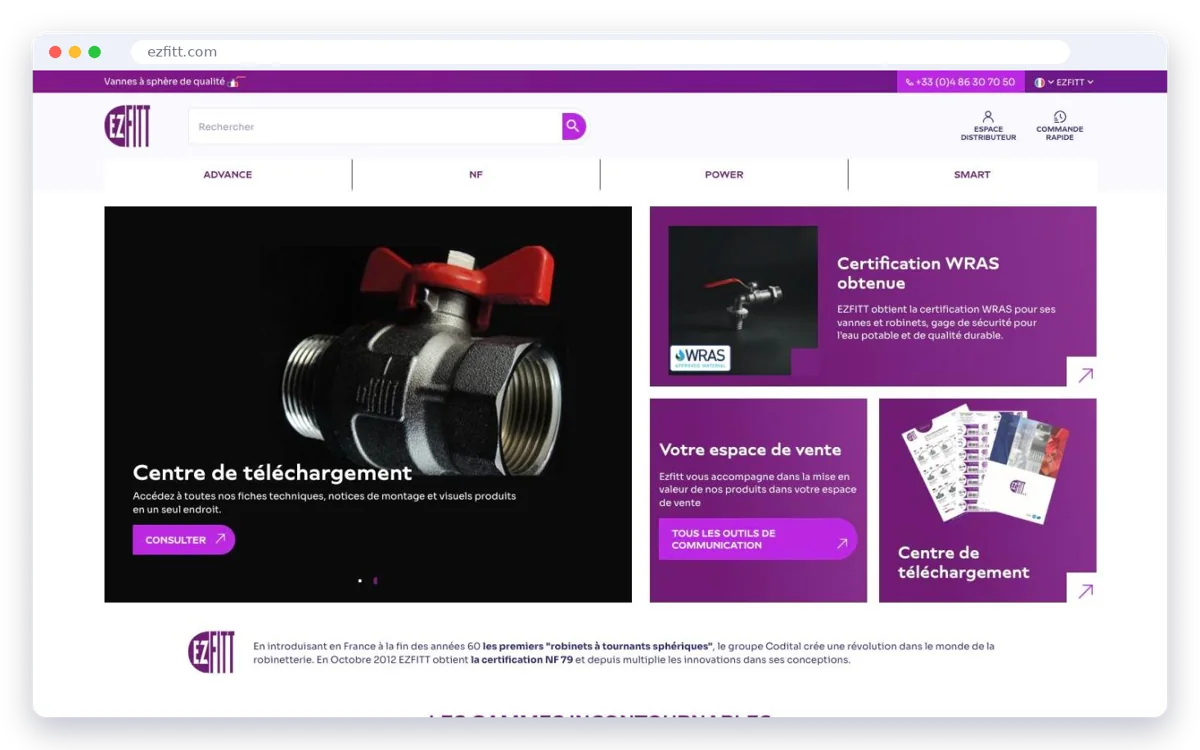Click the yellow minimize window dot
1200x750 pixels.
click(75, 52)
